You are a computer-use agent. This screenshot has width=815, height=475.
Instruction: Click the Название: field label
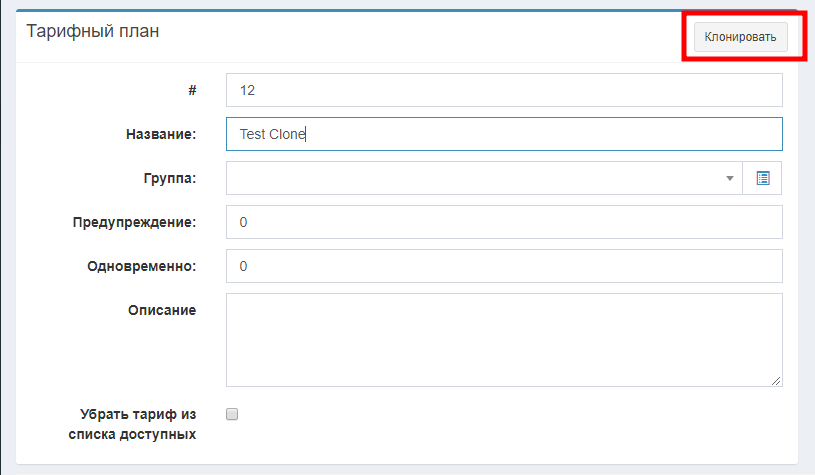[161, 134]
